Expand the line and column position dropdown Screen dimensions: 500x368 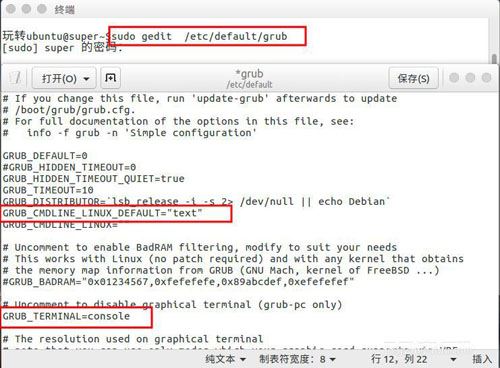pos(453,359)
